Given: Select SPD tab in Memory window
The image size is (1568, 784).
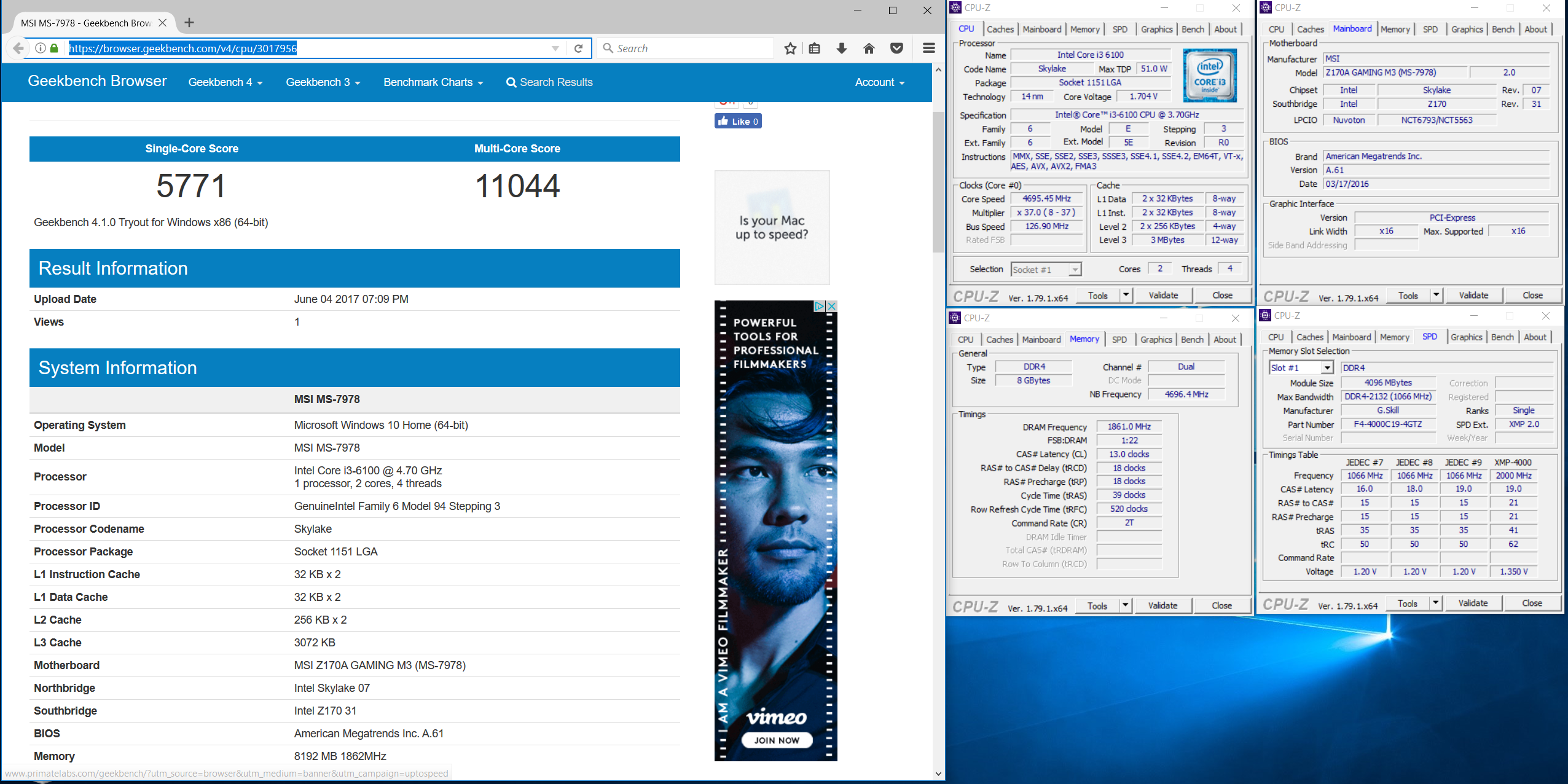Looking at the screenshot, I should (1119, 339).
